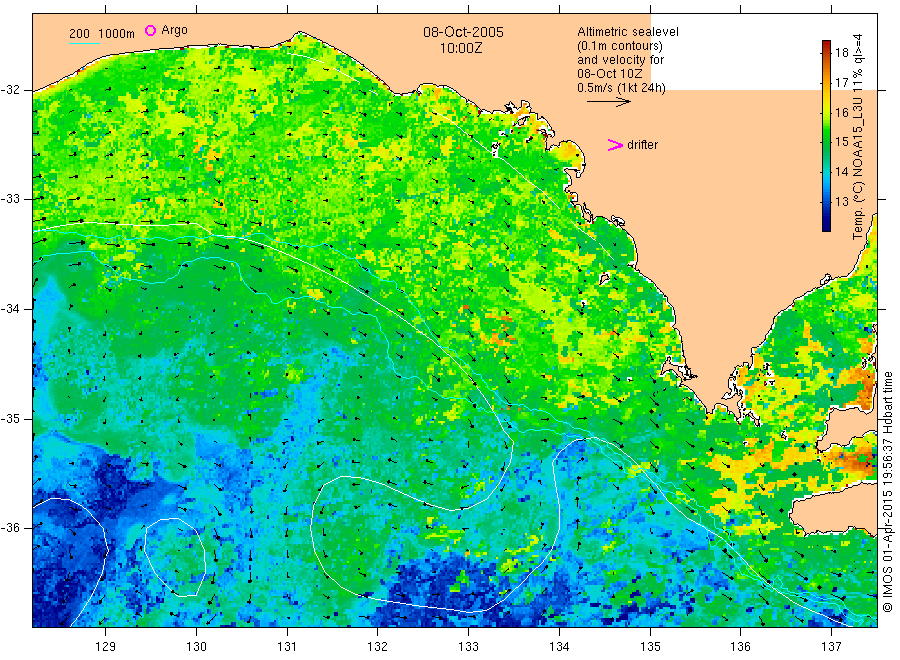This screenshot has height=660, width=900.
Task: Click the color bar value 13
Action: click(841, 201)
